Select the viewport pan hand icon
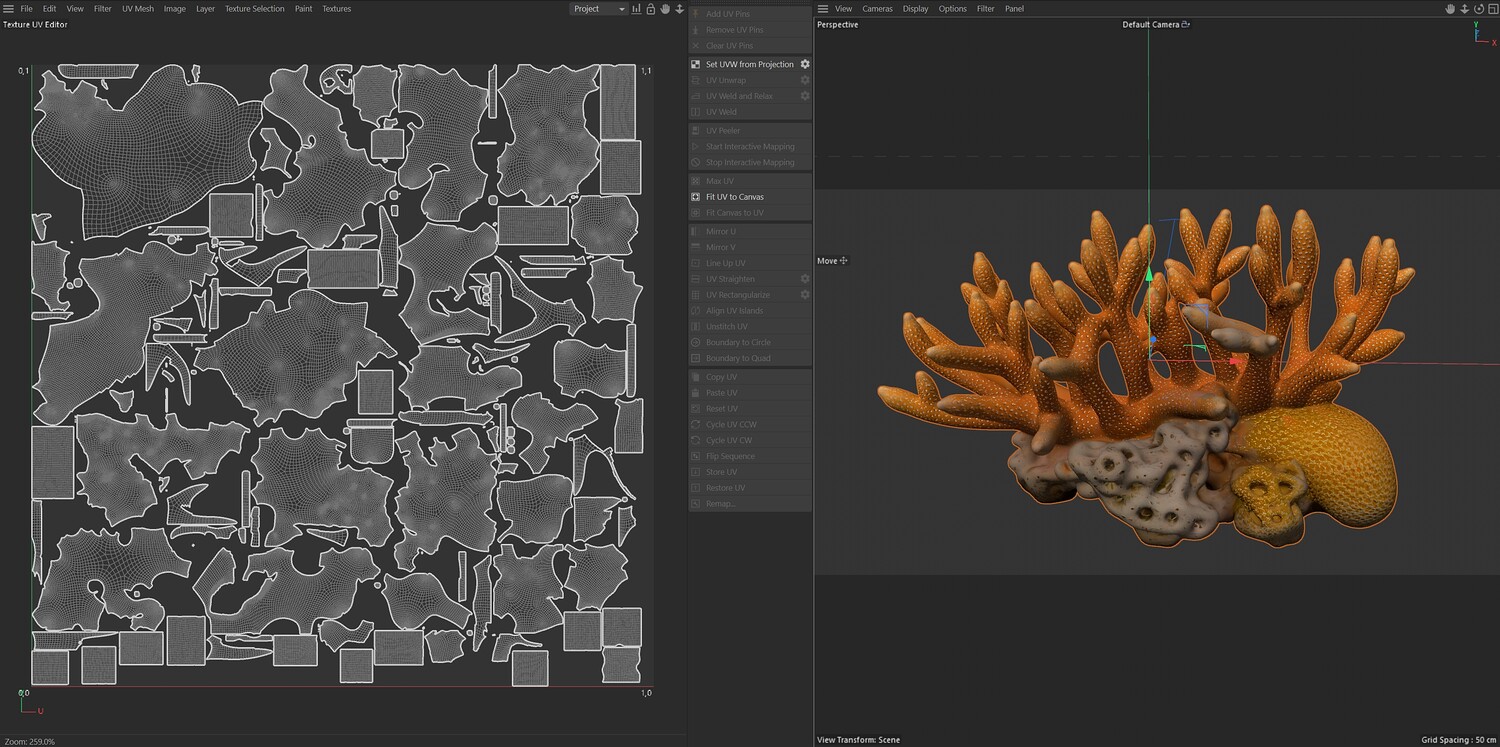 [x=1451, y=9]
